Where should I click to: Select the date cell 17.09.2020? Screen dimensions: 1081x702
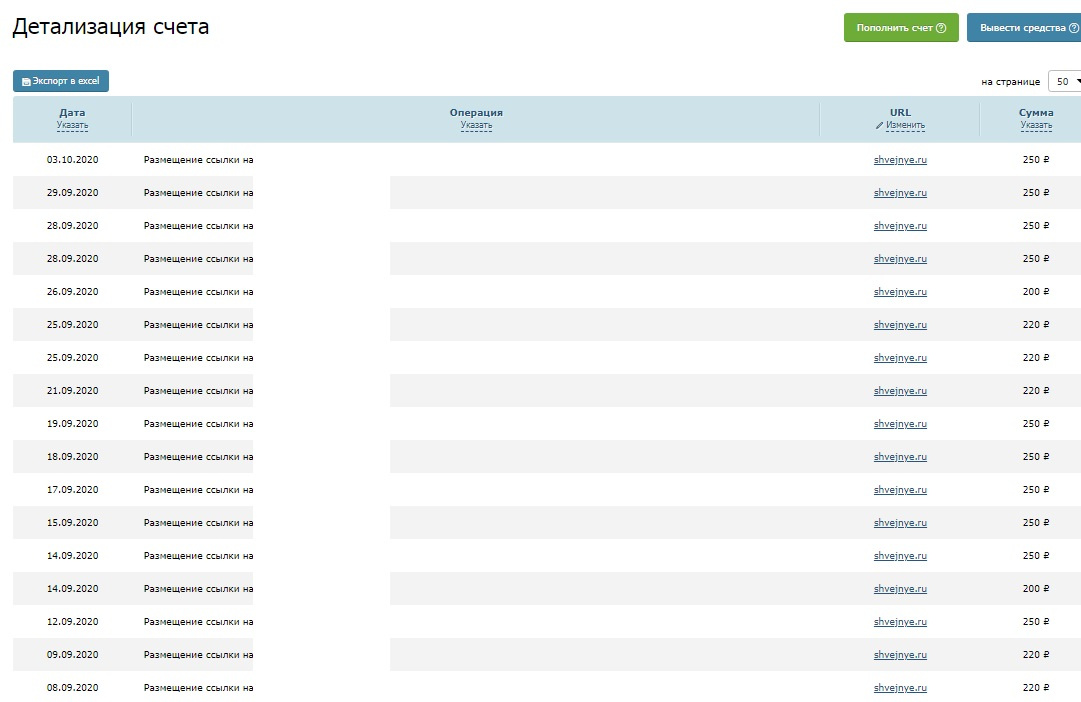pos(72,490)
